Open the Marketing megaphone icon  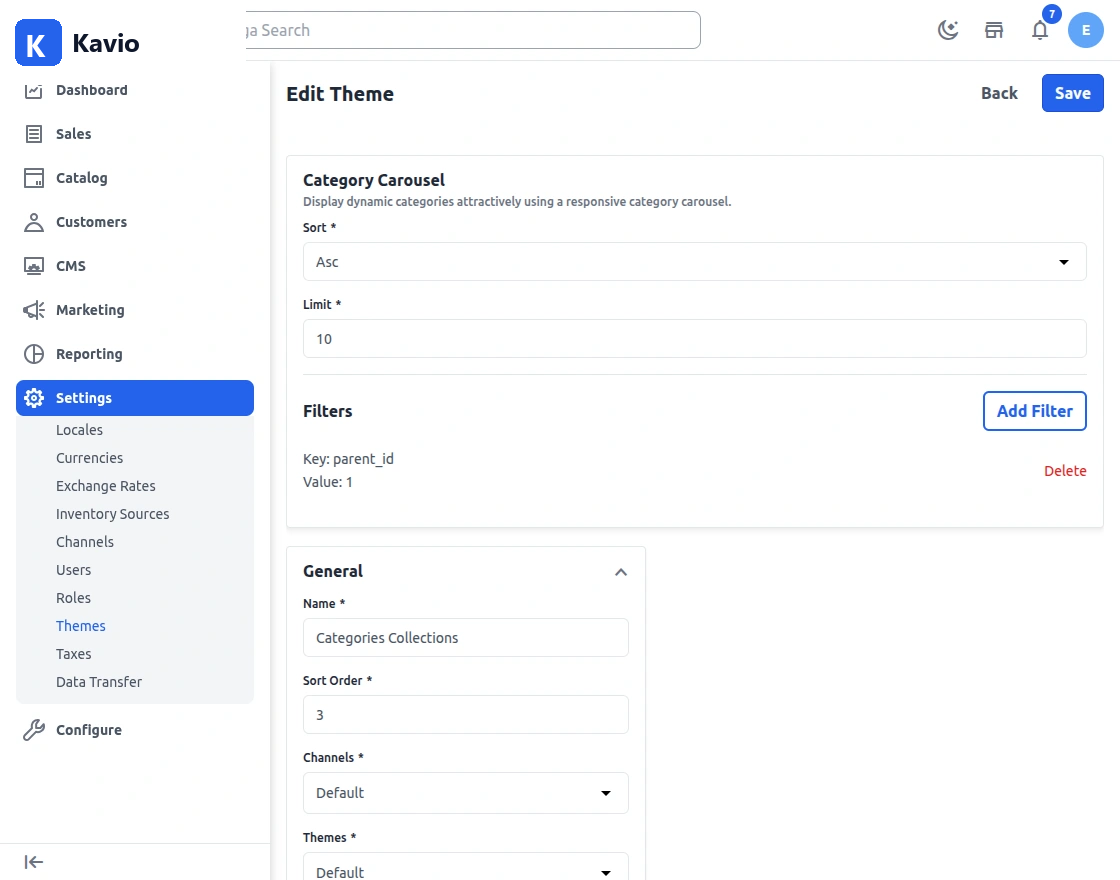[x=34, y=310]
